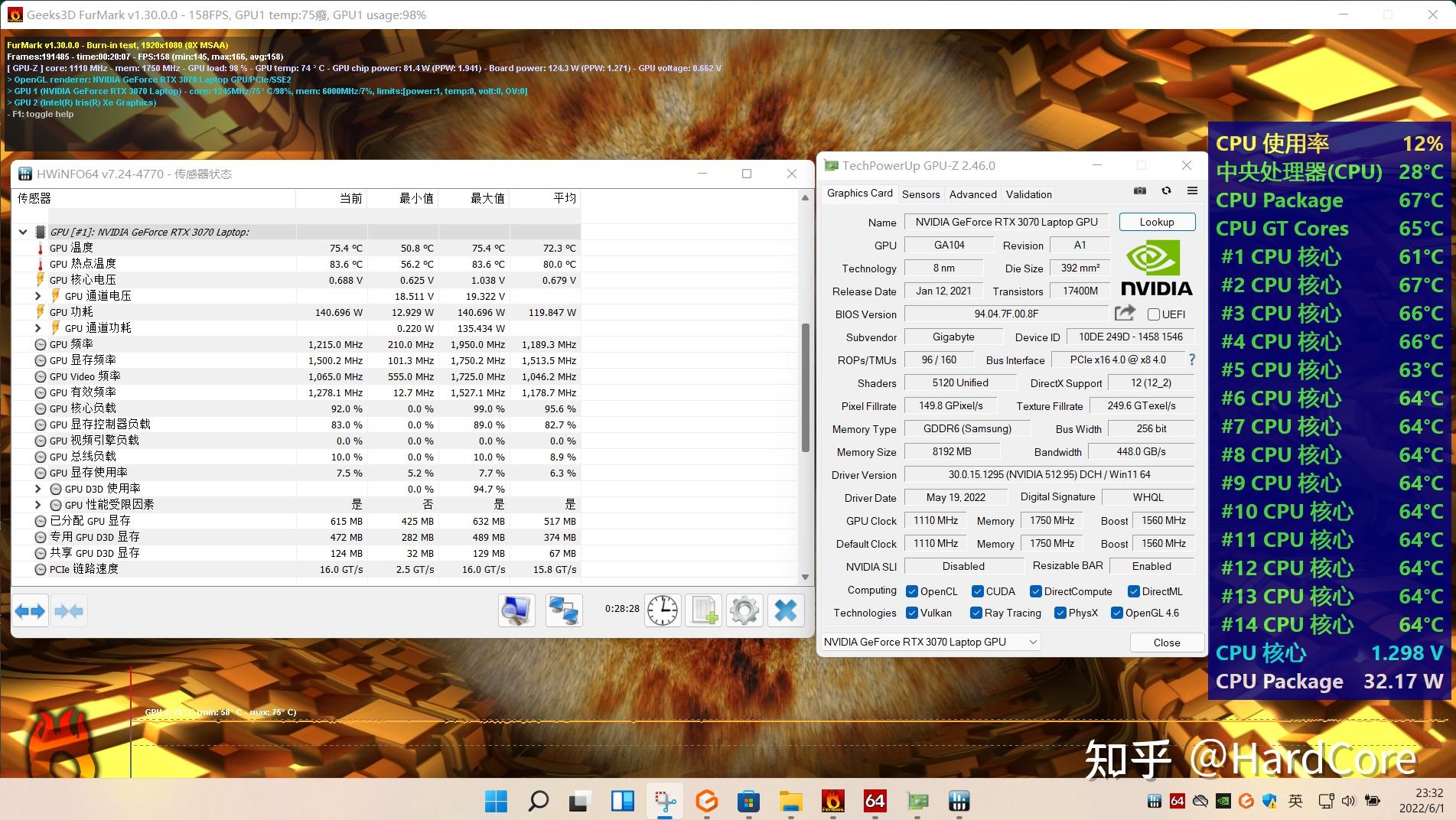This screenshot has width=1456, height=820.
Task: Toggle the OpenCL checkbox
Action: (x=912, y=591)
